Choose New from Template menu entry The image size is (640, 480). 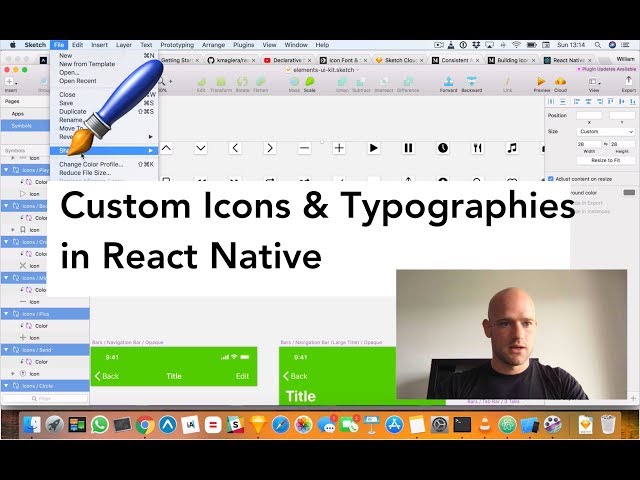[x=87, y=64]
